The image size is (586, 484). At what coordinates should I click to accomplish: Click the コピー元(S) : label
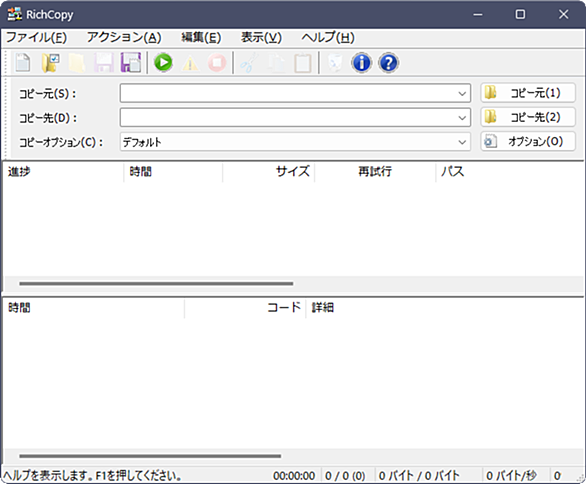click(48, 93)
